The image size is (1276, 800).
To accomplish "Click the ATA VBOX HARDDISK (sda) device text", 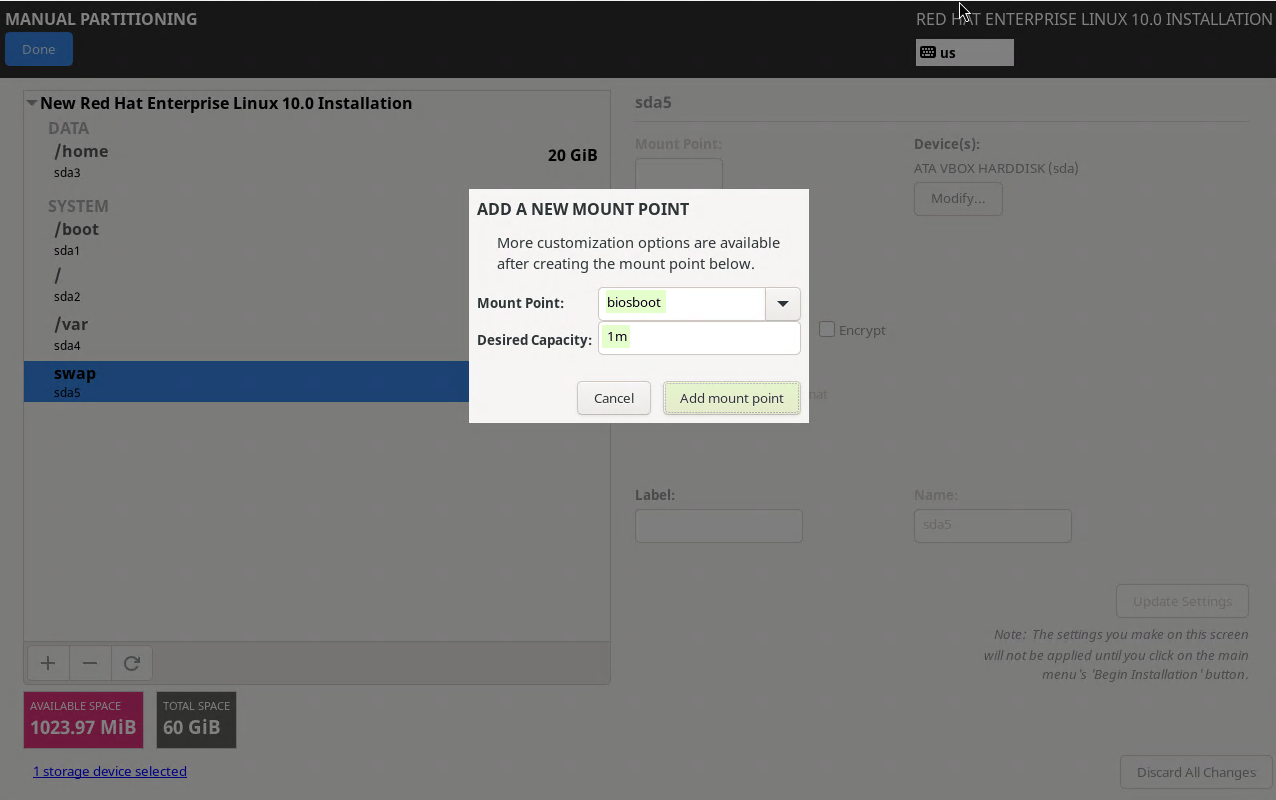I will click(996, 168).
